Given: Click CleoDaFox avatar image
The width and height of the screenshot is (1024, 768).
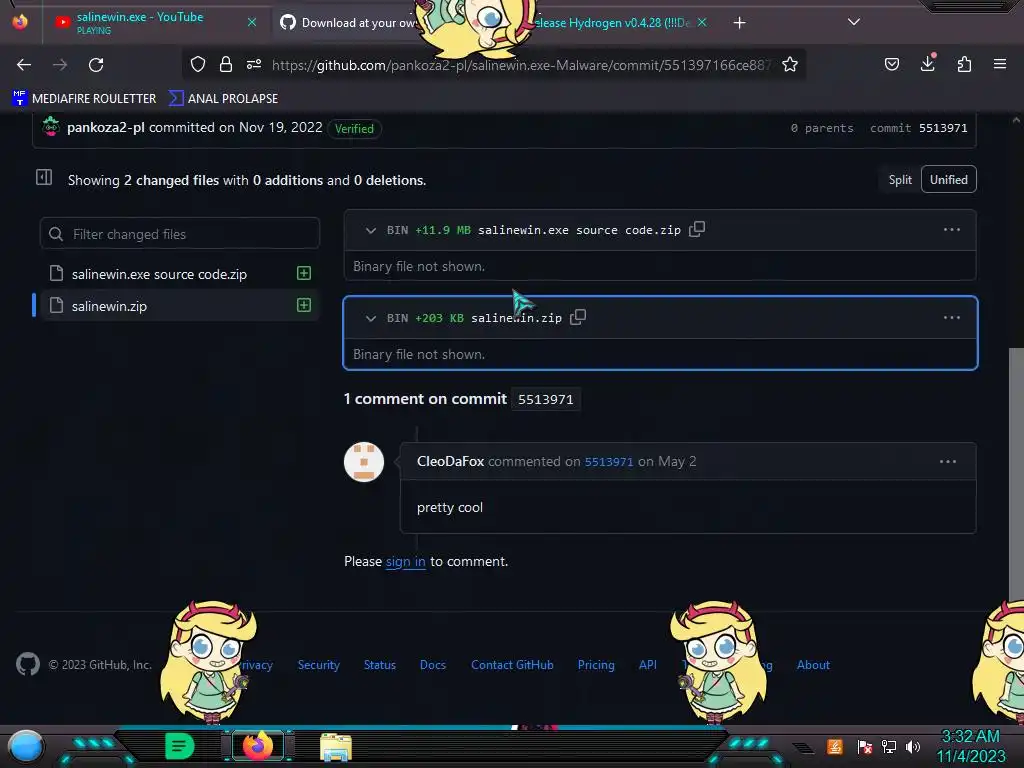Looking at the screenshot, I should coord(364,462).
